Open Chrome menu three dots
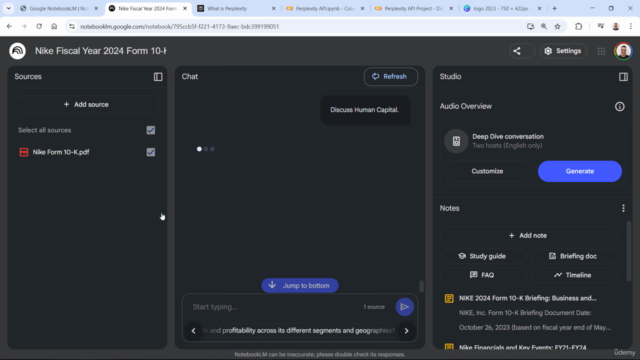Image resolution: width=640 pixels, height=360 pixels. point(631,27)
